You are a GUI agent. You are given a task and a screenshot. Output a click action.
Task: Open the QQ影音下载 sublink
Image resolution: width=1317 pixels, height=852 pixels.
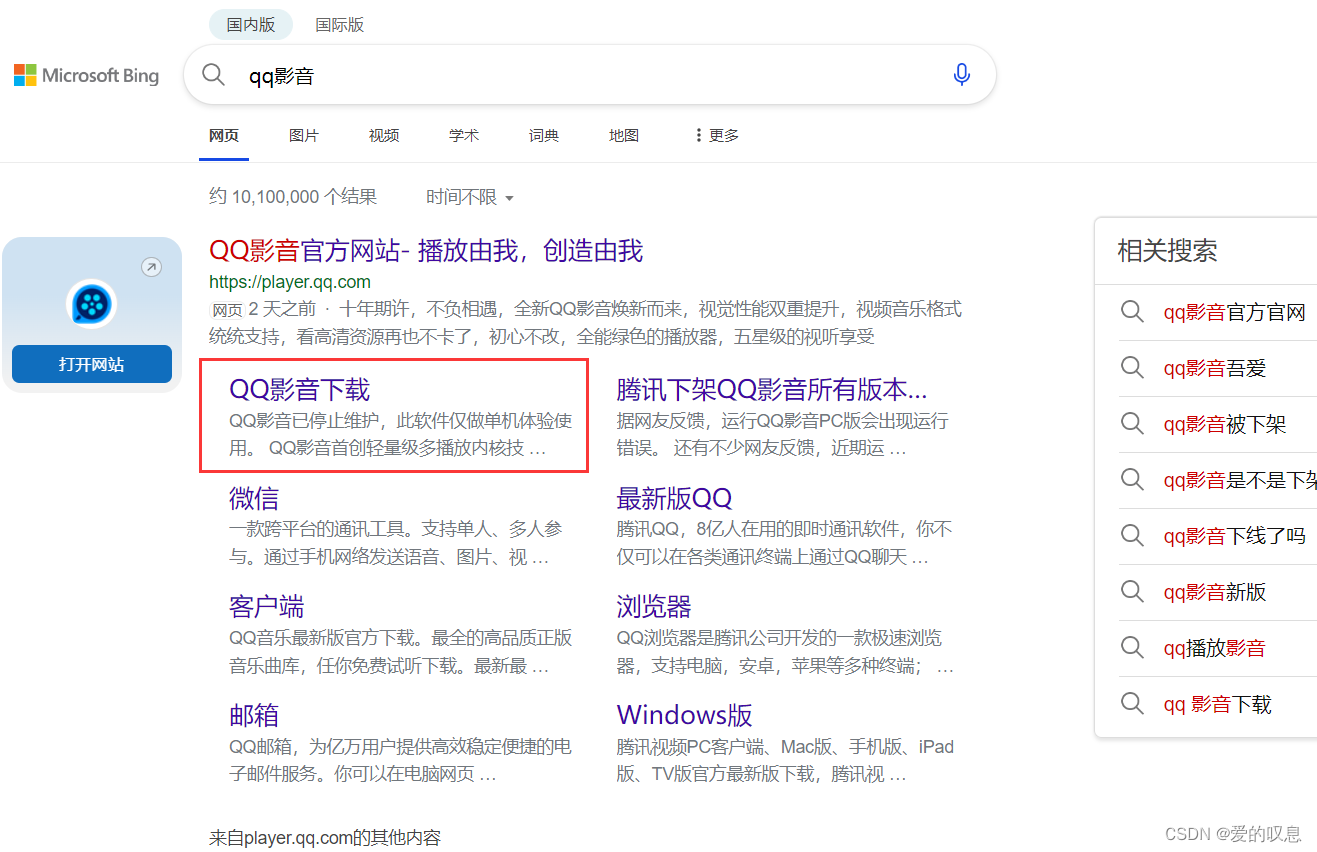pyautogui.click(x=300, y=389)
